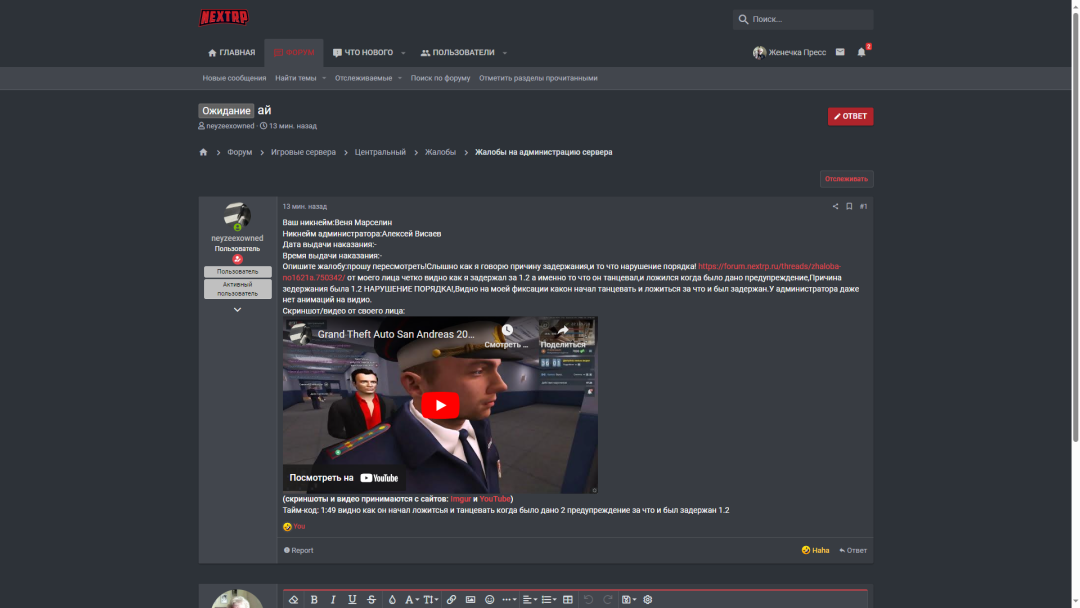Screen dimensions: 1080x608
Task: Open the ПОЛЬЗОВАТЕЛИ tab
Action: pyautogui.click(x=457, y=52)
